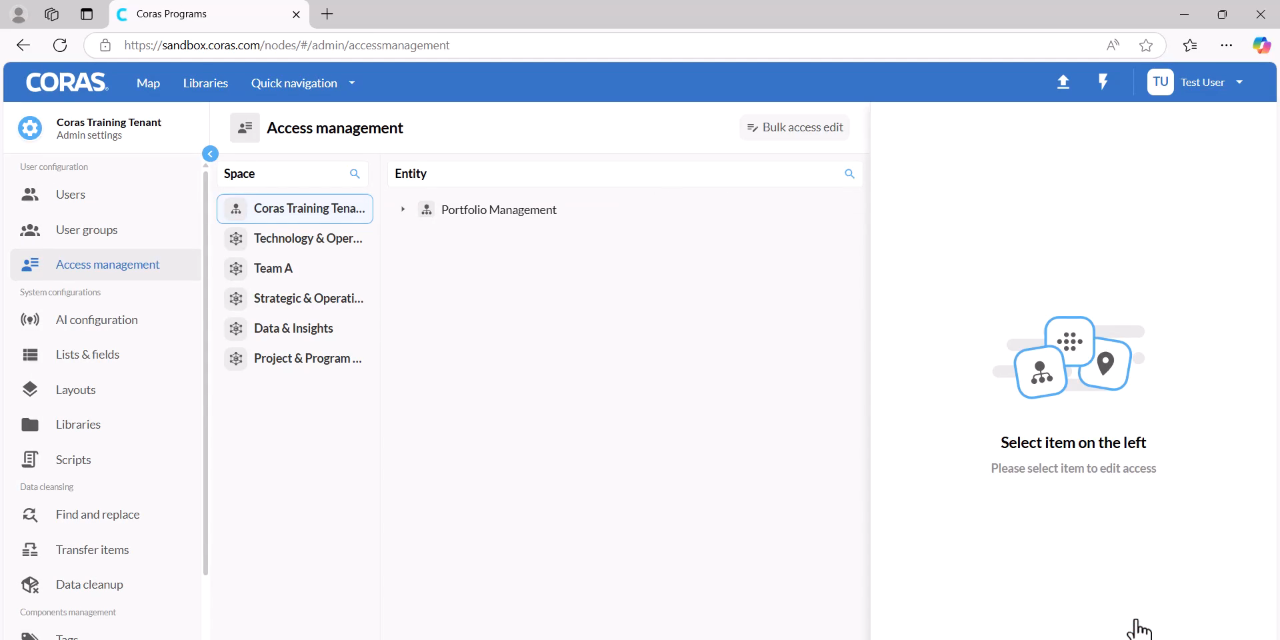Click the Technology & Oper... space icon
Image resolution: width=1280 pixels, height=640 pixels.
coord(236,239)
